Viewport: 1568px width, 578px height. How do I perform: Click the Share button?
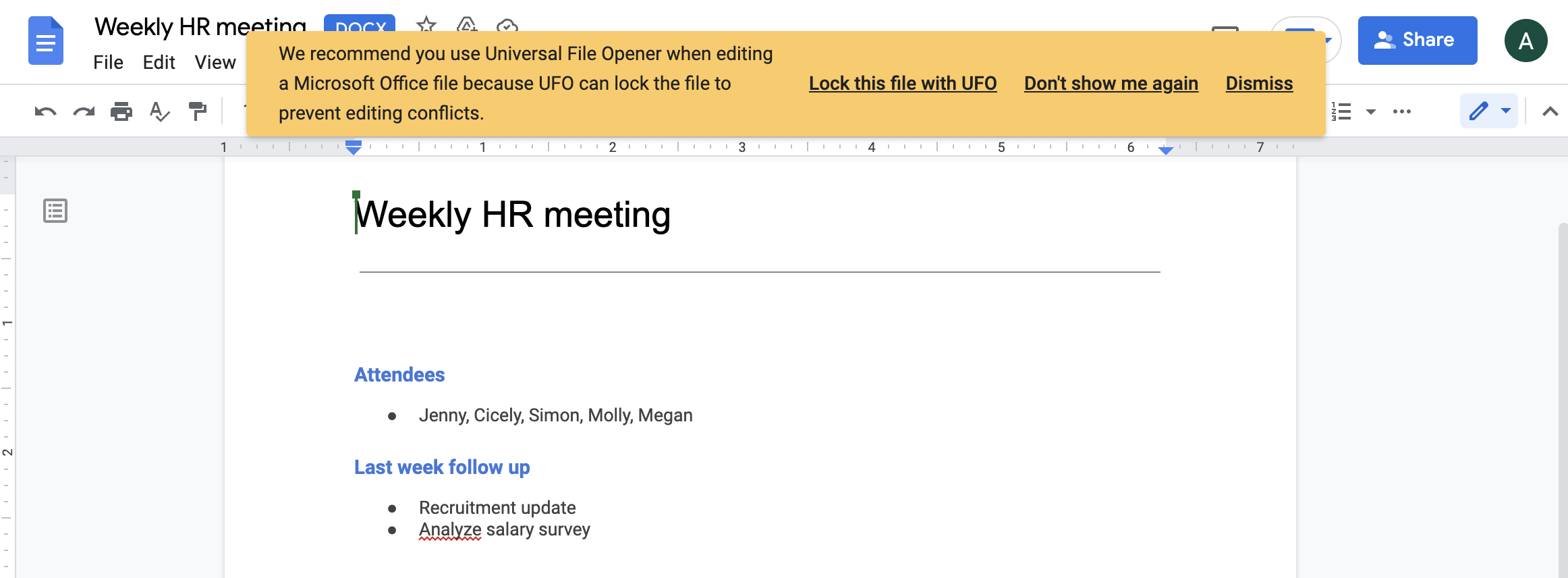1418,41
